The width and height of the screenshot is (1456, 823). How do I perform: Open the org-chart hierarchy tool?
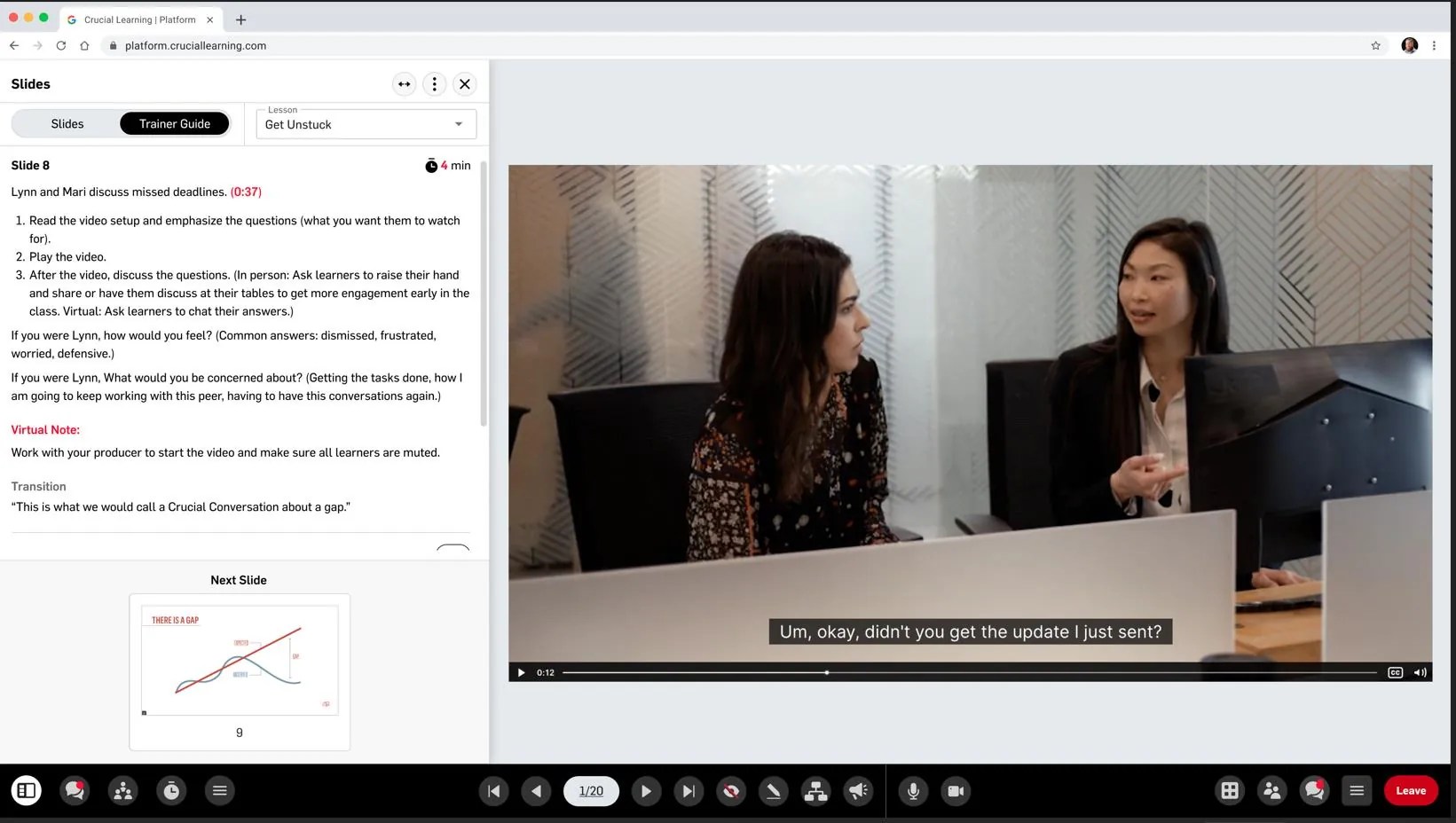pos(815,790)
